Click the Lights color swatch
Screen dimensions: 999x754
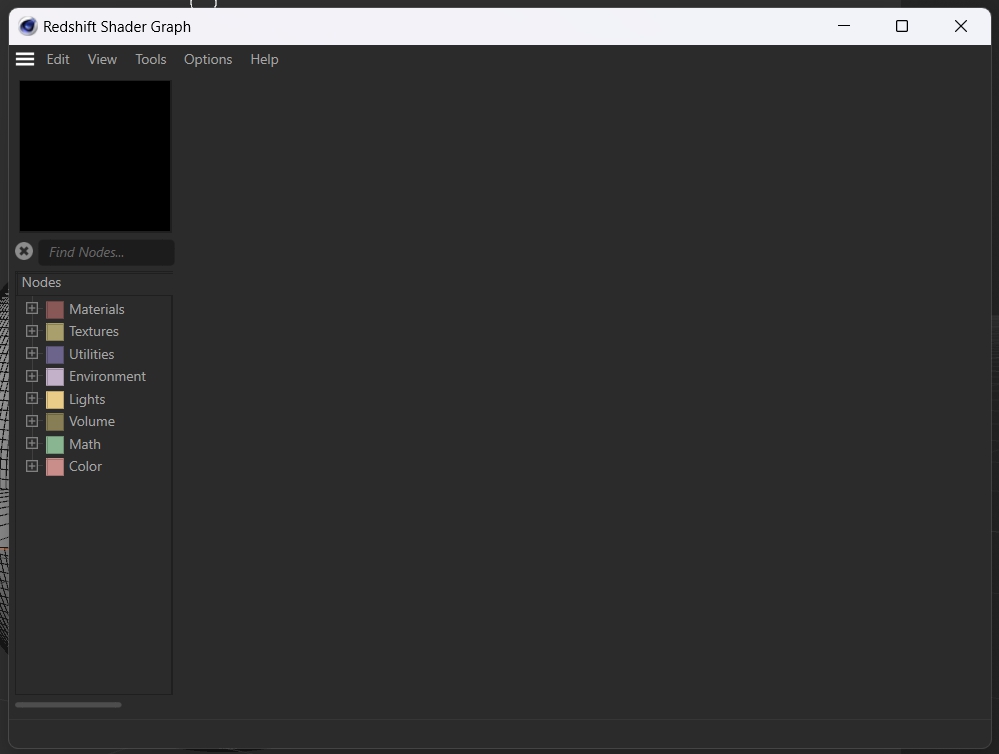pos(55,400)
